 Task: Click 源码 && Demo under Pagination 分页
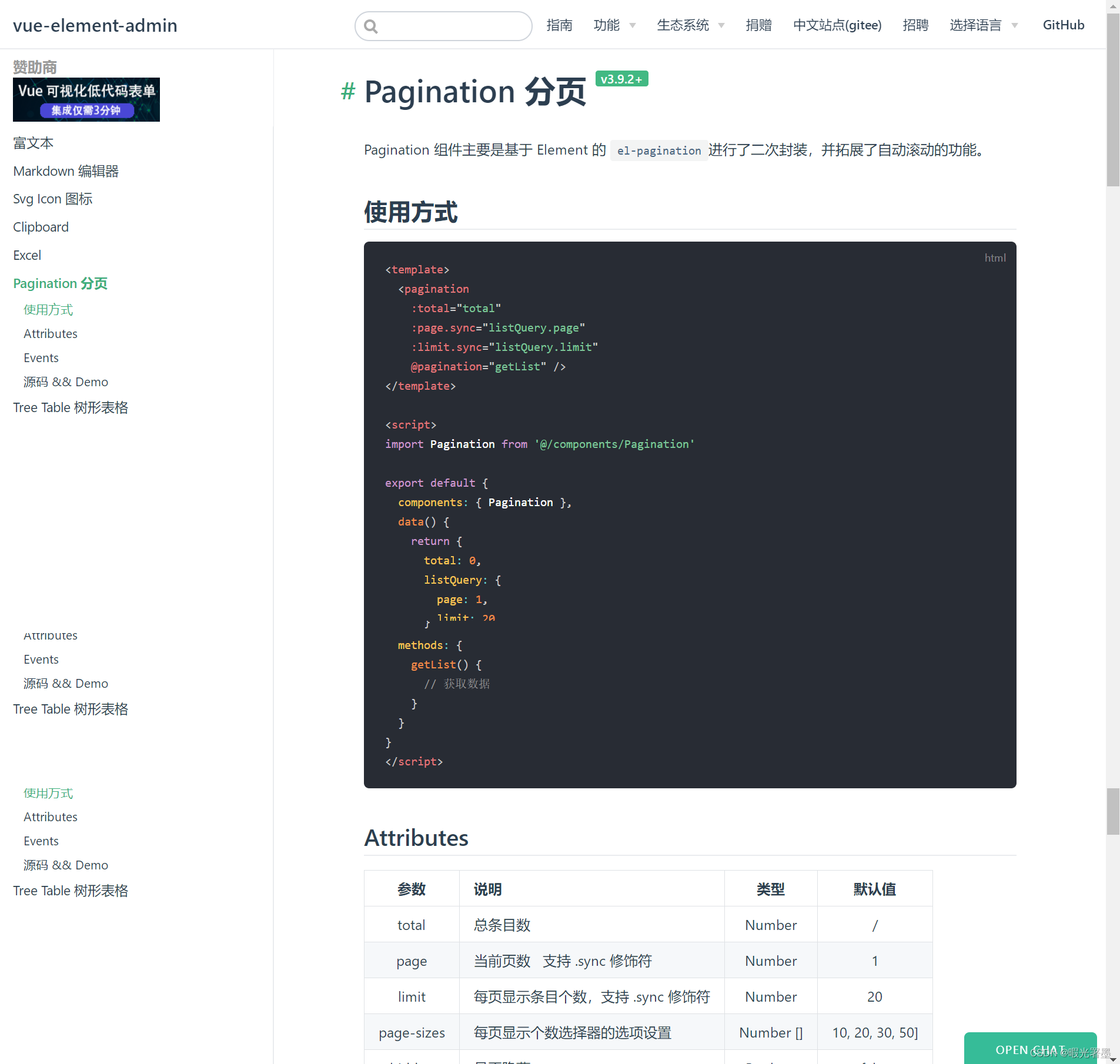coord(65,382)
